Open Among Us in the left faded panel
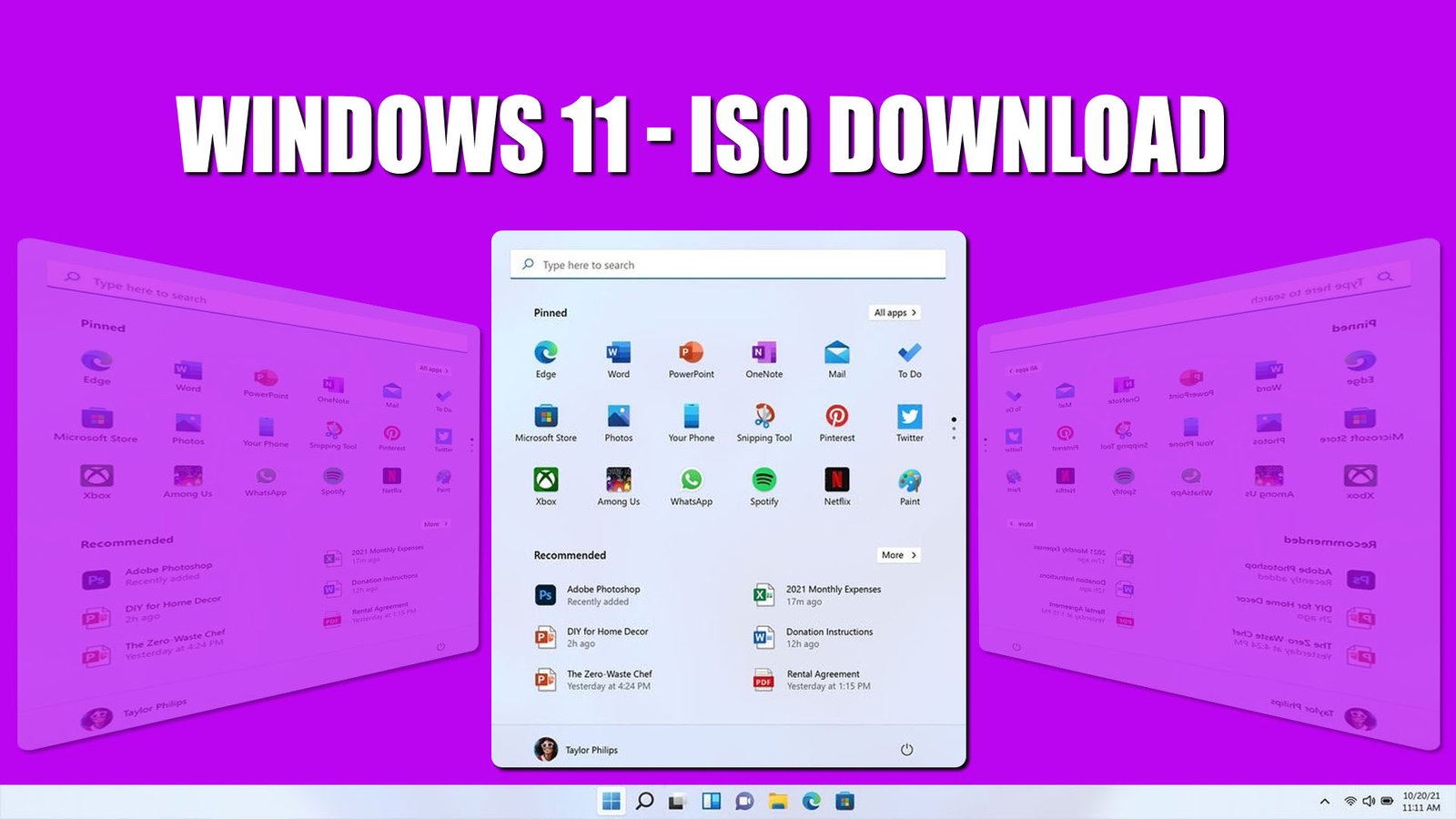 (x=187, y=481)
